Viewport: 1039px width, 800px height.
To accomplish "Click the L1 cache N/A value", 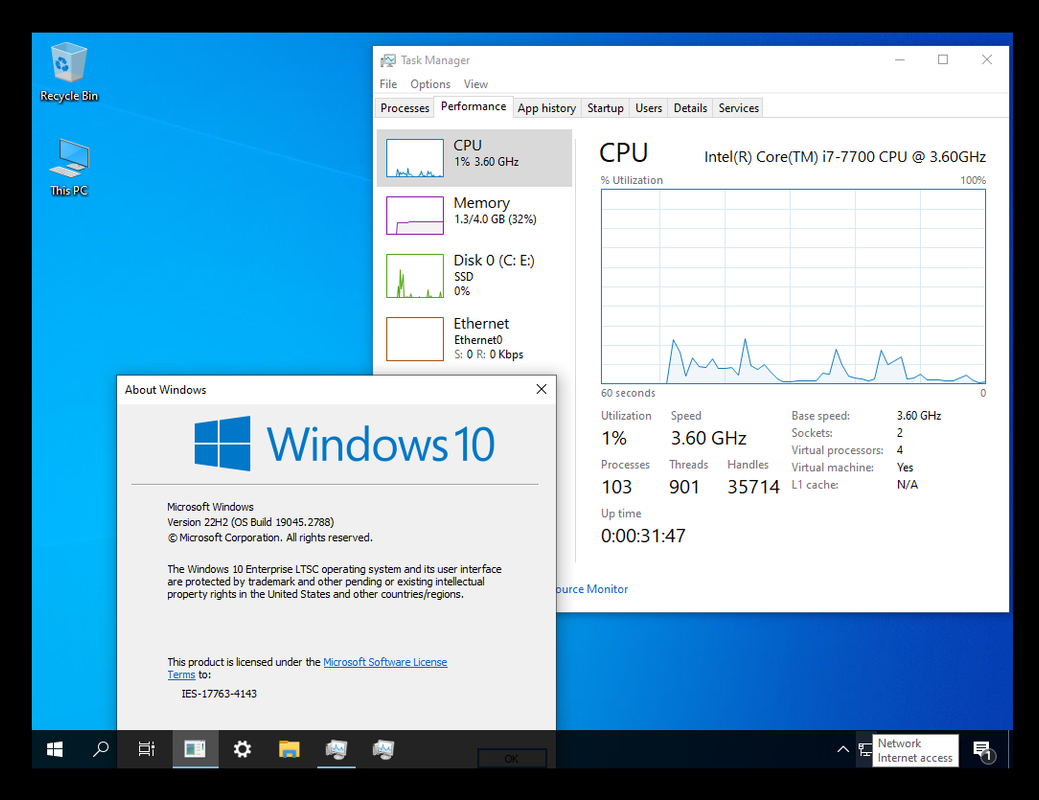I will tap(907, 485).
